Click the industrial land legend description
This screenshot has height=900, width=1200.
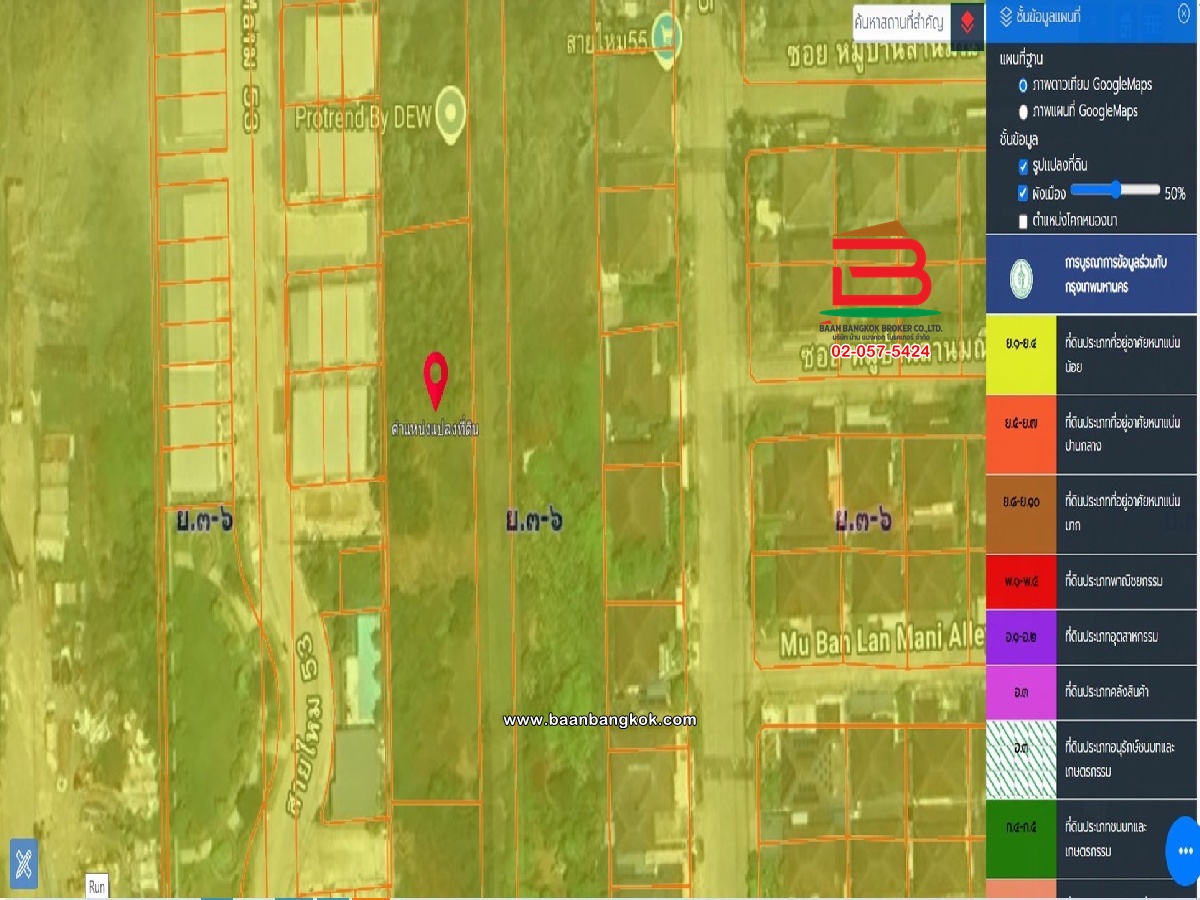point(1114,636)
